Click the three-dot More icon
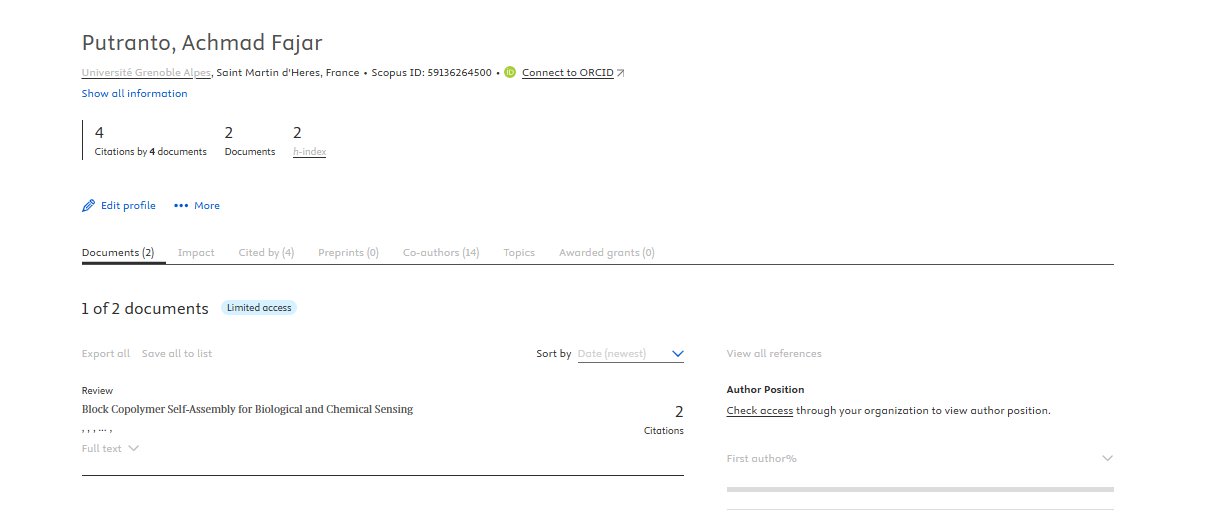1214x531 pixels. pyautogui.click(x=181, y=206)
